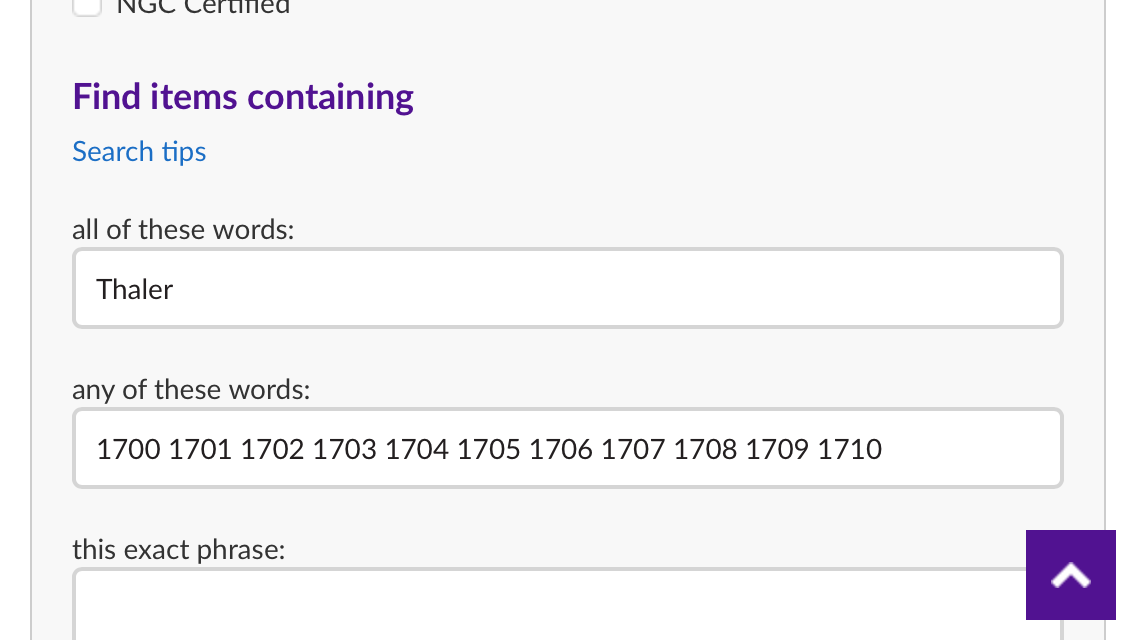This screenshot has height=640, width=1136.
Task: Click on year 1710 in the field
Action: tap(850, 449)
